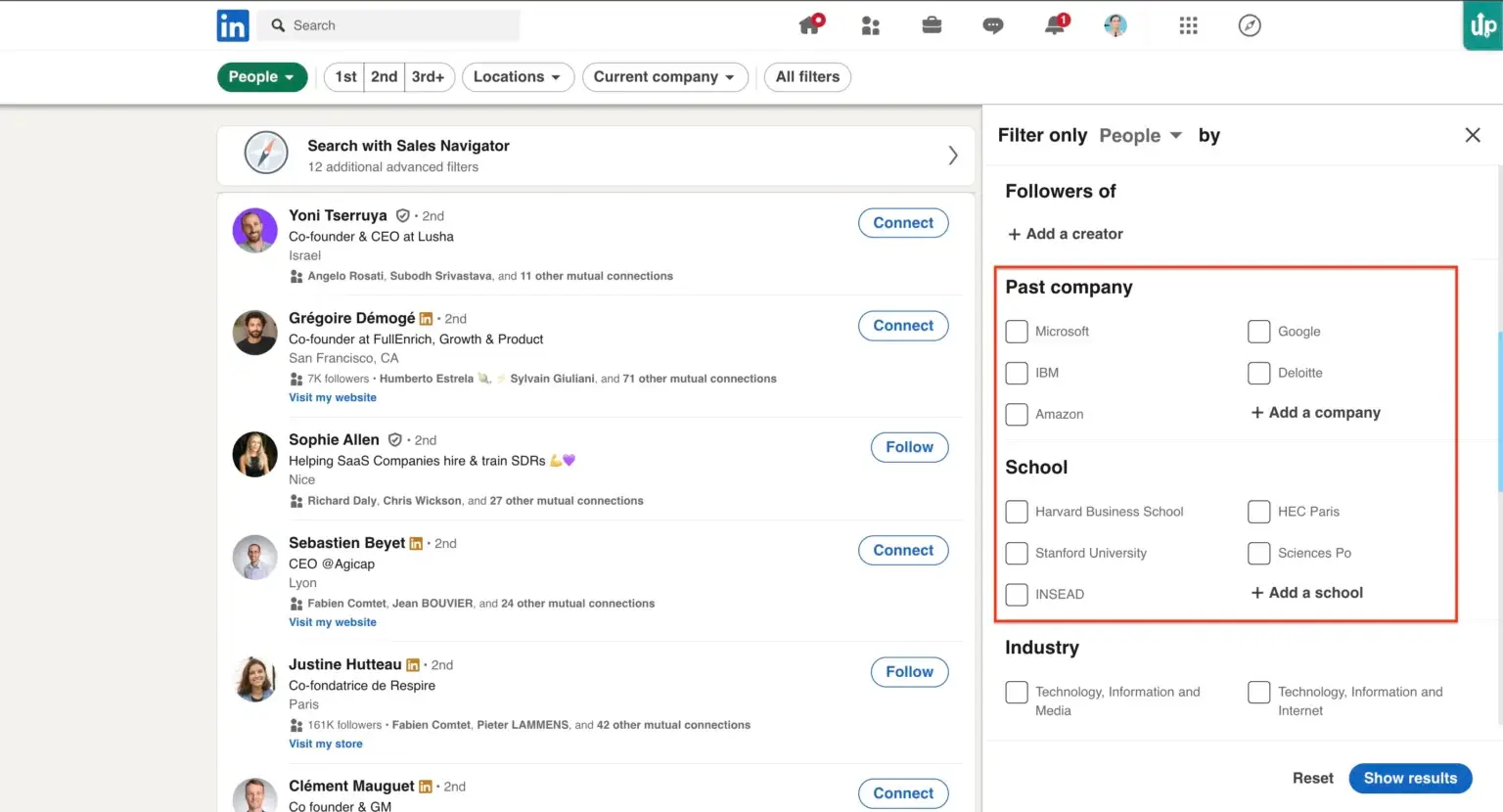Open All filters
The width and height of the screenshot is (1503, 812).
coord(807,76)
